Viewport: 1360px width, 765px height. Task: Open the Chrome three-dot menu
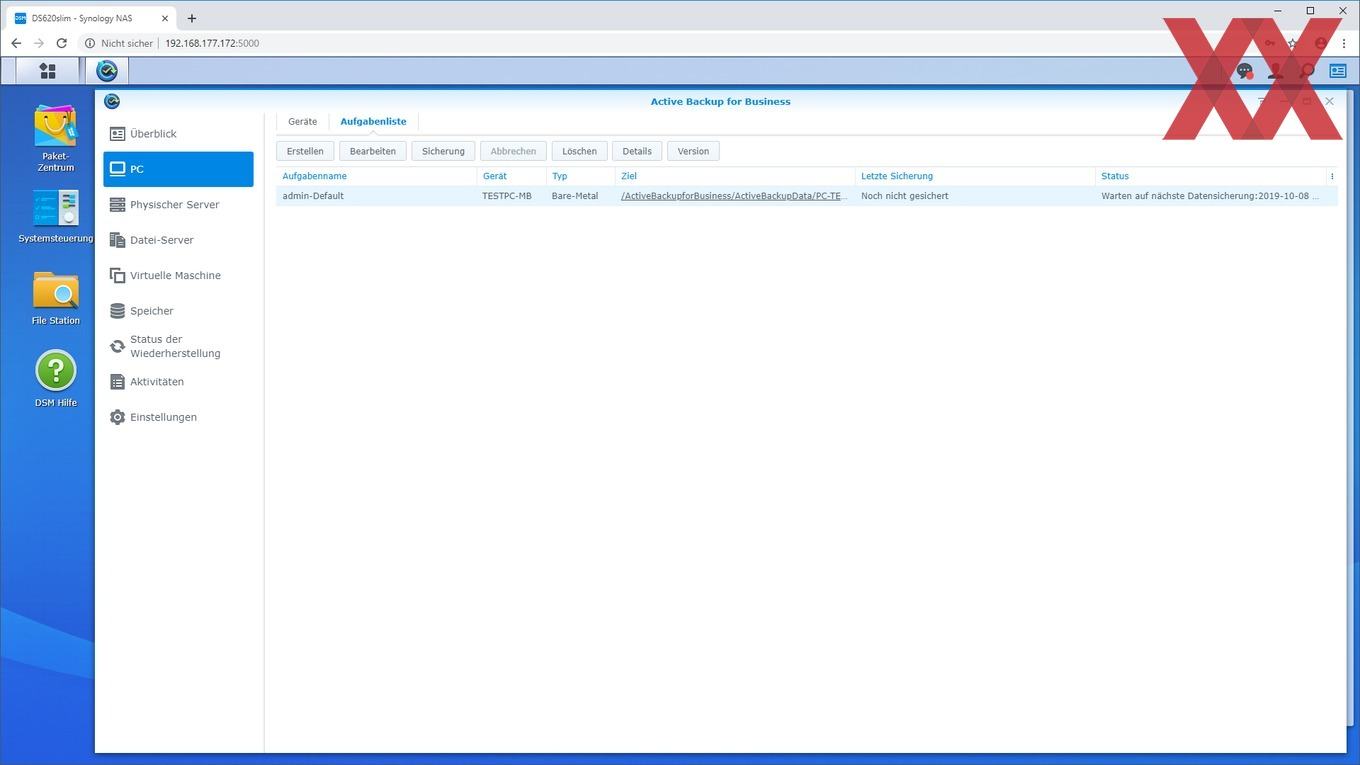pos(1344,43)
